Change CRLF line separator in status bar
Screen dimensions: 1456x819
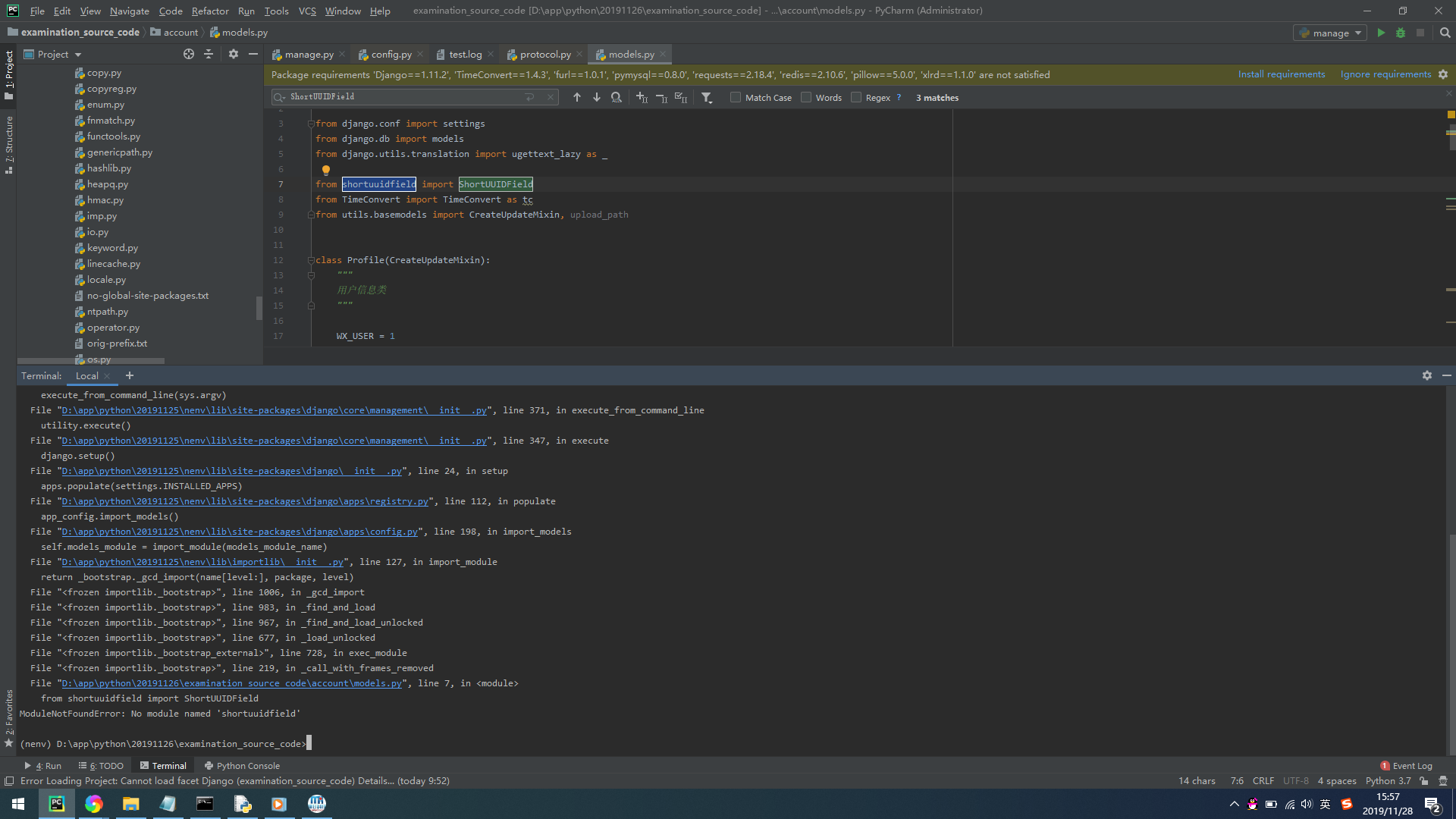pyautogui.click(x=1263, y=780)
